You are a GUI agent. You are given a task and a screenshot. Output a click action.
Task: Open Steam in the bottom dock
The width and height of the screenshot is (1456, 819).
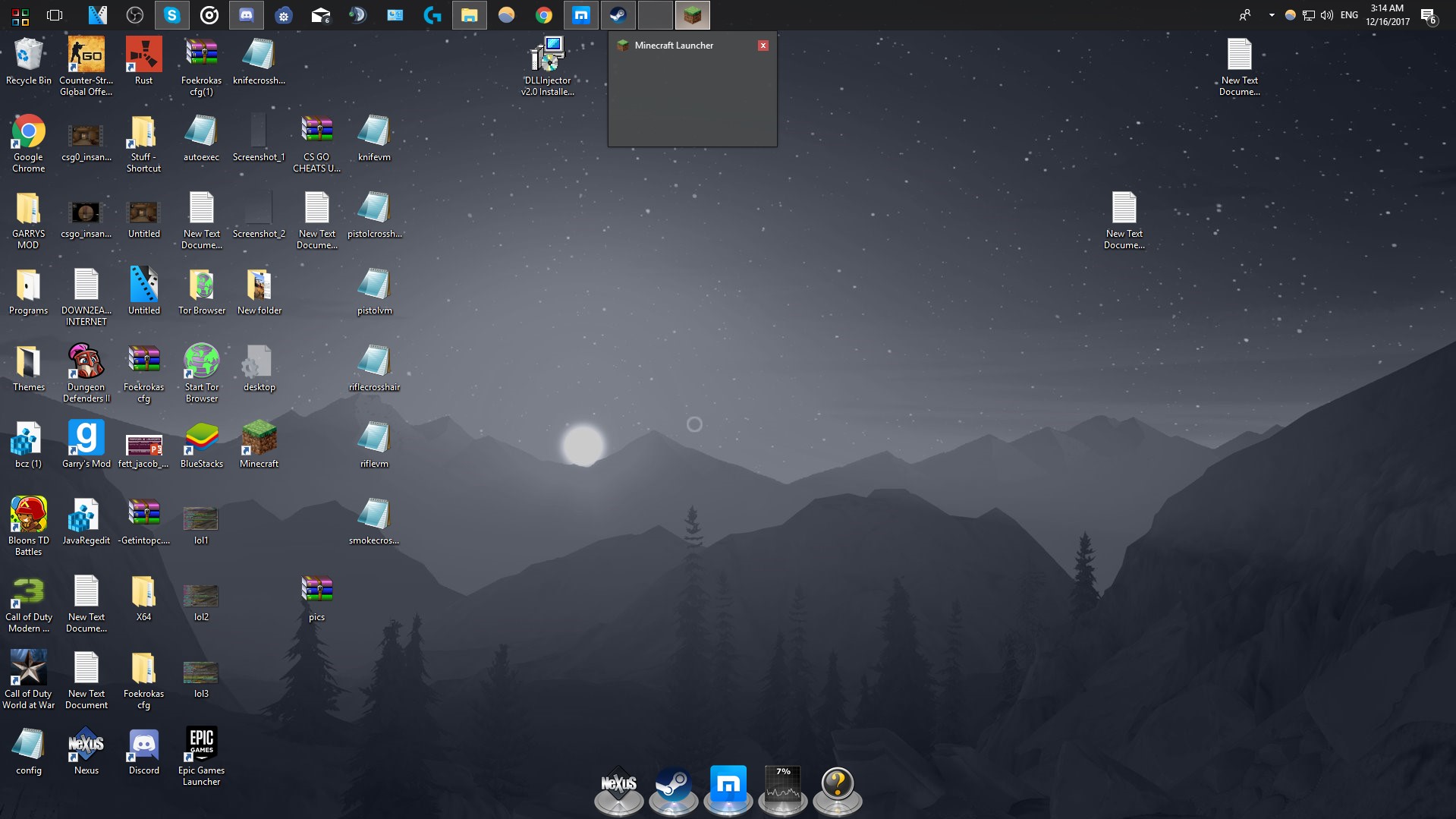pyautogui.click(x=673, y=787)
